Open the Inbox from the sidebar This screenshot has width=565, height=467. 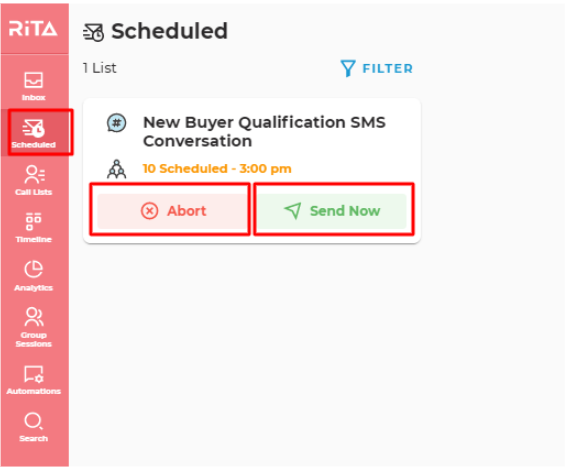point(34,86)
